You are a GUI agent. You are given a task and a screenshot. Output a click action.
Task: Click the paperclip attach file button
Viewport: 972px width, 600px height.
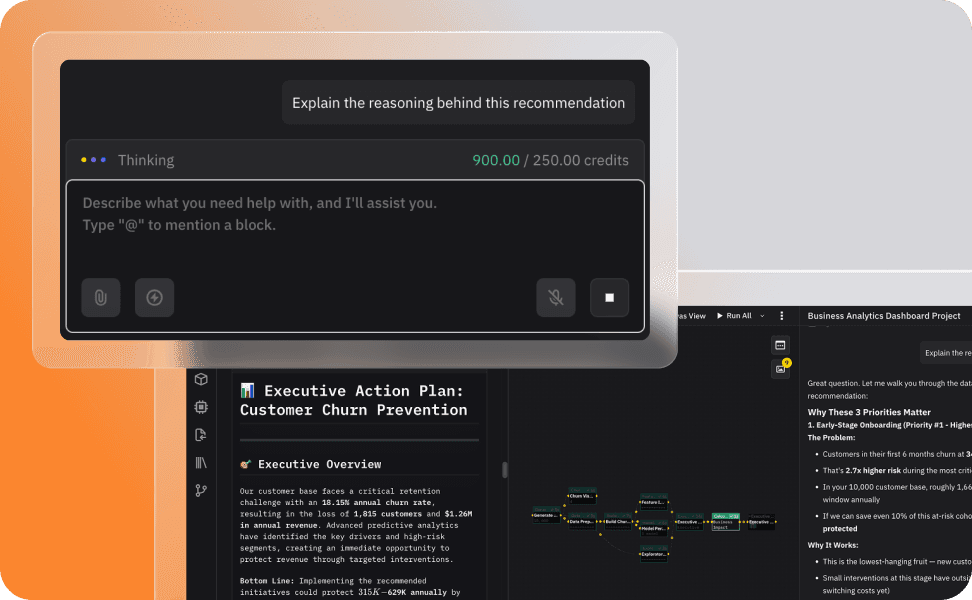(x=101, y=297)
